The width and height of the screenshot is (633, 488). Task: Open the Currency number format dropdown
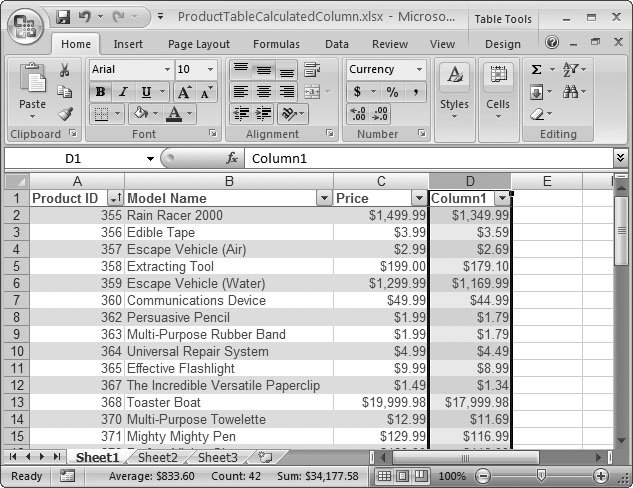[419, 69]
